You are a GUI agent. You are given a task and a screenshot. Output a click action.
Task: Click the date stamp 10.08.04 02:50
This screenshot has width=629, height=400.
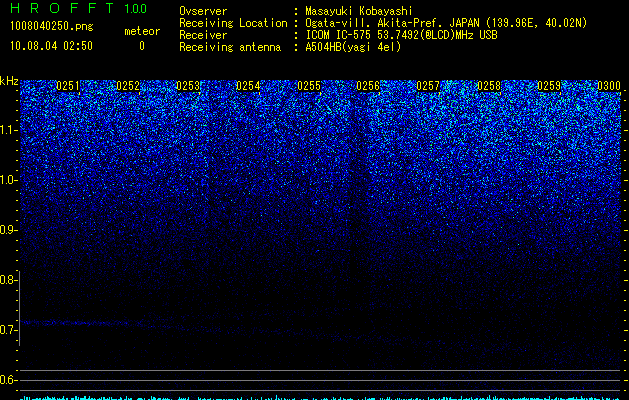point(51,46)
